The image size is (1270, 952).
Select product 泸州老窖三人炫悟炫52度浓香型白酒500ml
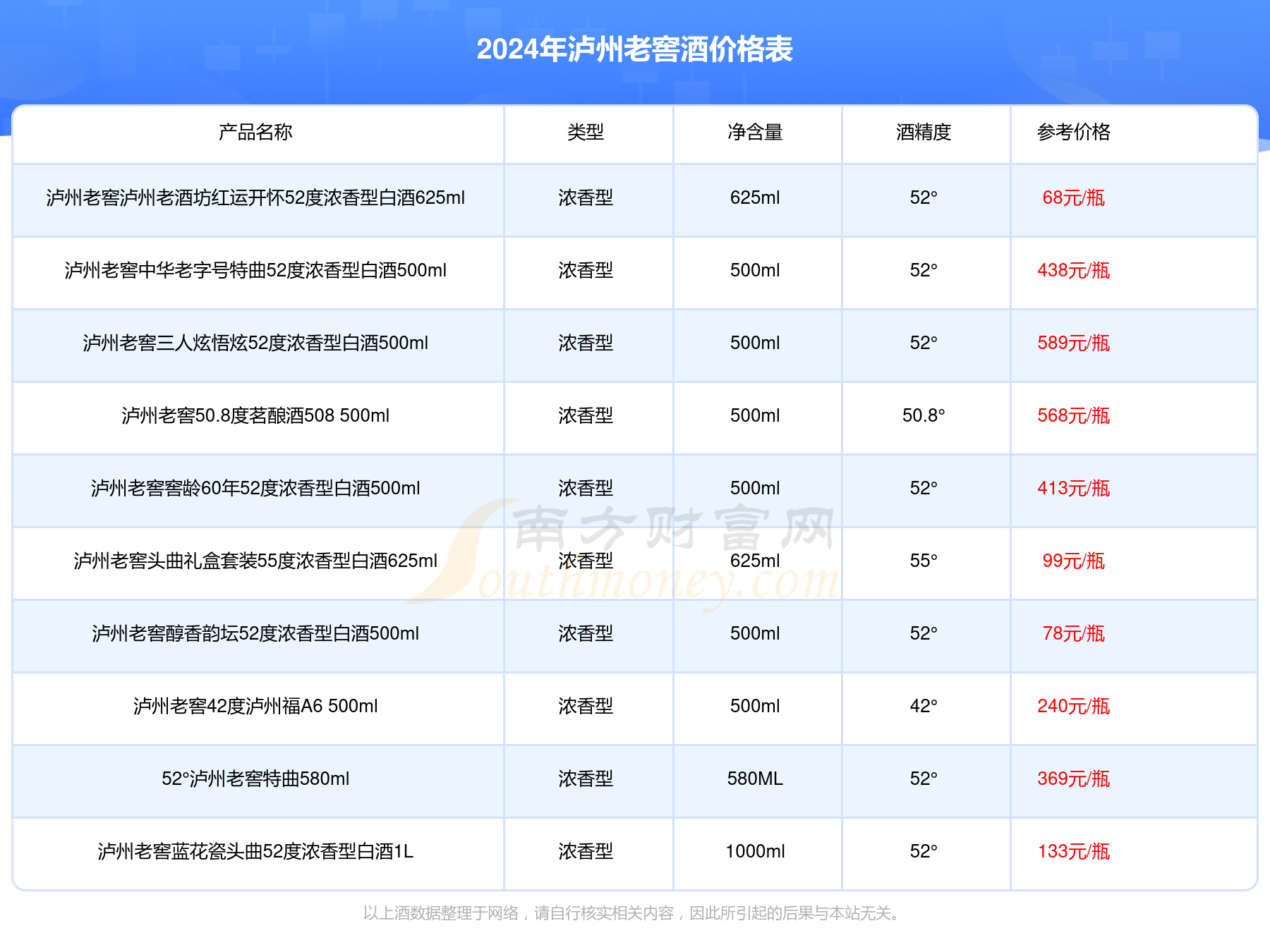point(255,343)
